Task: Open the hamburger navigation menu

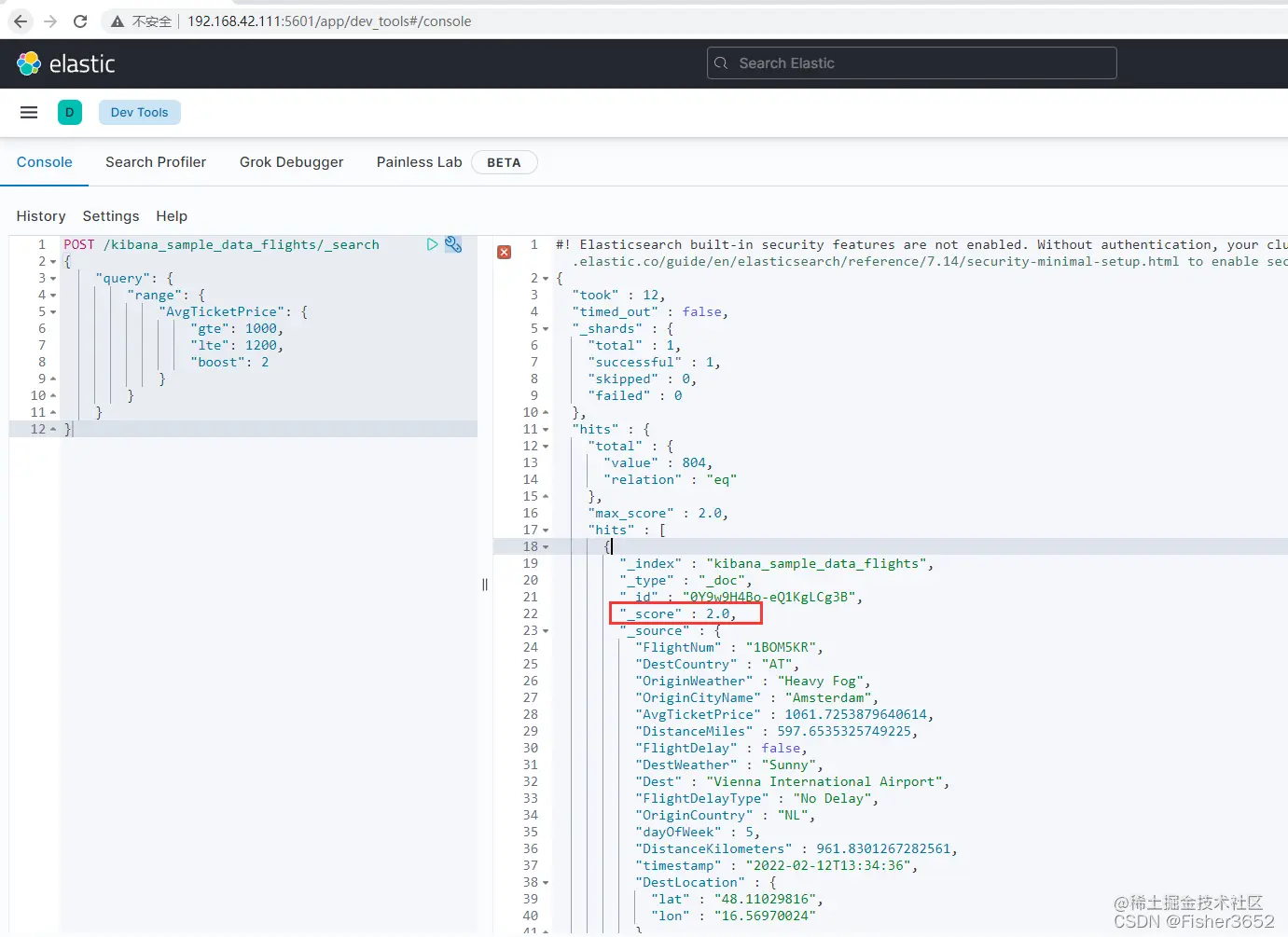Action: [29, 112]
